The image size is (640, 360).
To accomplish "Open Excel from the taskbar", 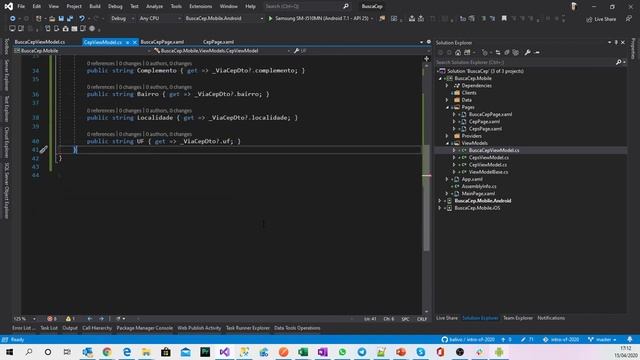I will [303, 352].
